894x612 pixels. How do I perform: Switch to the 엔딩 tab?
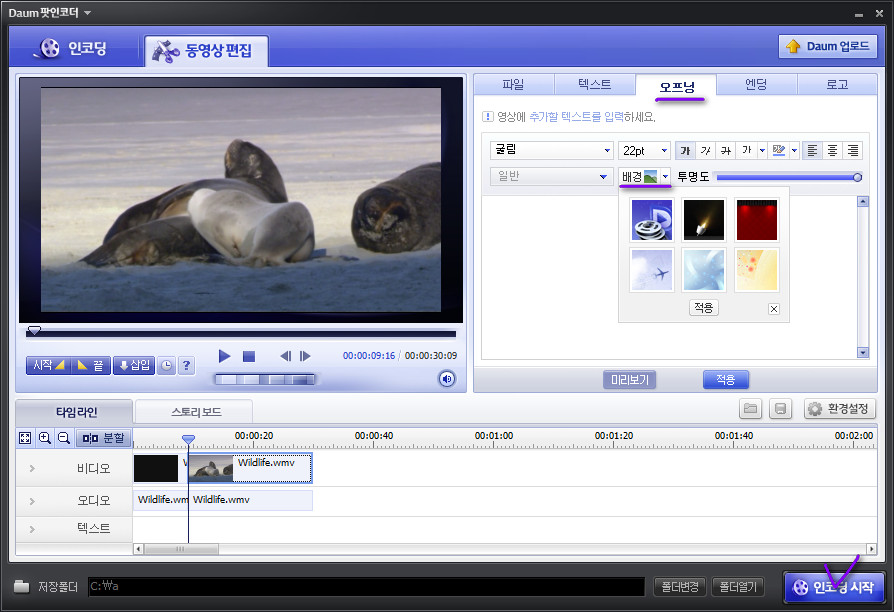pyautogui.click(x=757, y=85)
